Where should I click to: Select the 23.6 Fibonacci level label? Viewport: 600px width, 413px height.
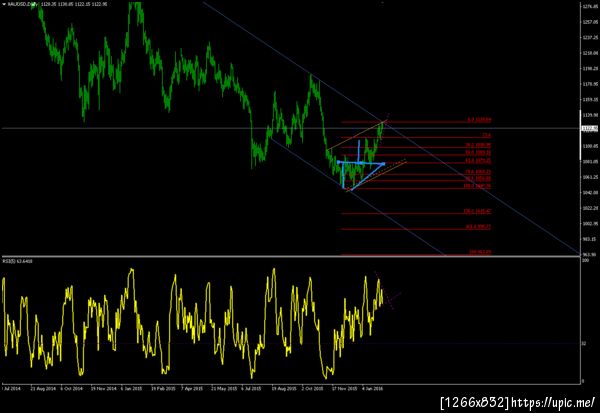pos(486,135)
